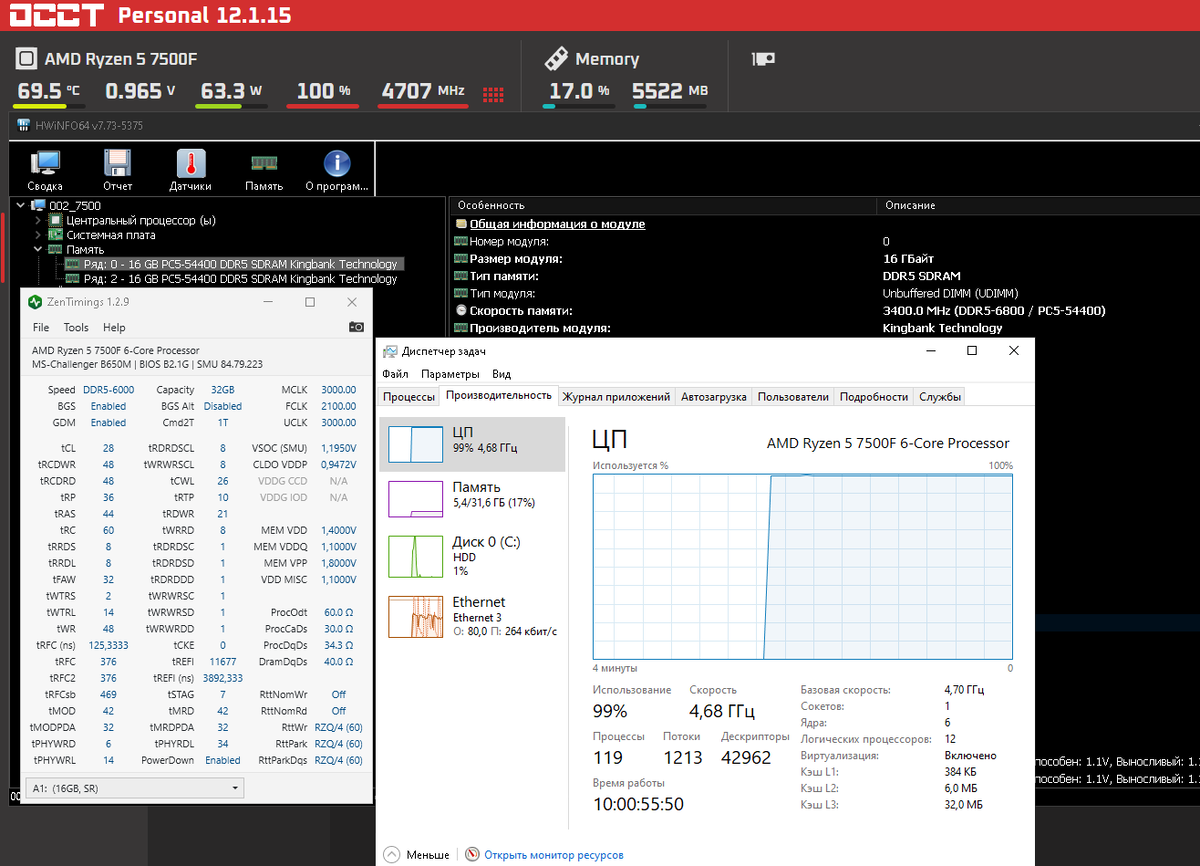
Task: Open the ZenTimings Tools menu
Action: pyautogui.click(x=76, y=327)
